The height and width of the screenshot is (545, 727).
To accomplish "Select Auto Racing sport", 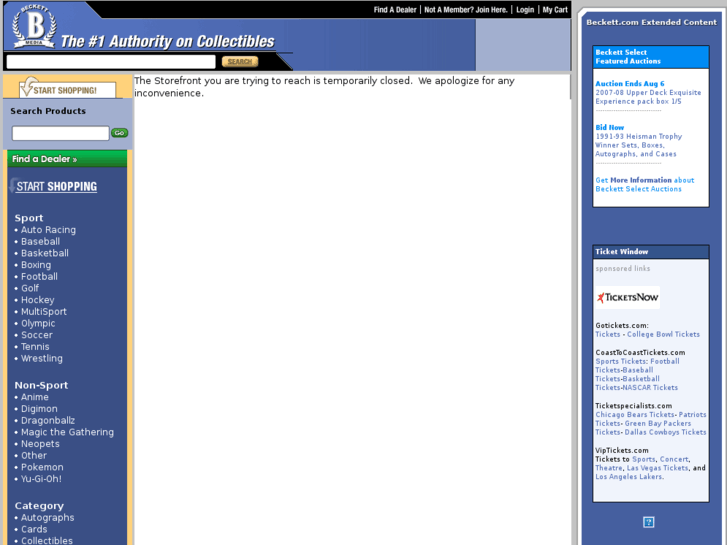I will (x=48, y=230).
